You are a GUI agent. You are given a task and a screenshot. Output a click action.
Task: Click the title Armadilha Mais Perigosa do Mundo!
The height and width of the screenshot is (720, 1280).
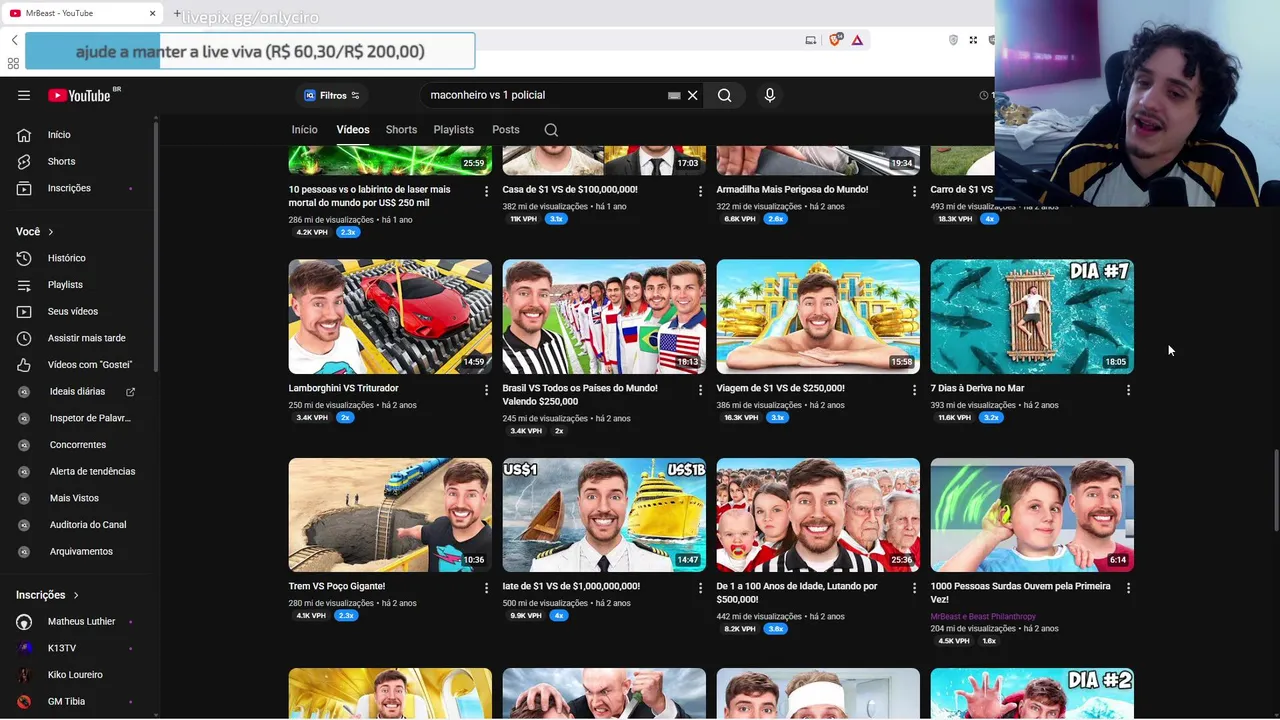pyautogui.click(x=792, y=189)
